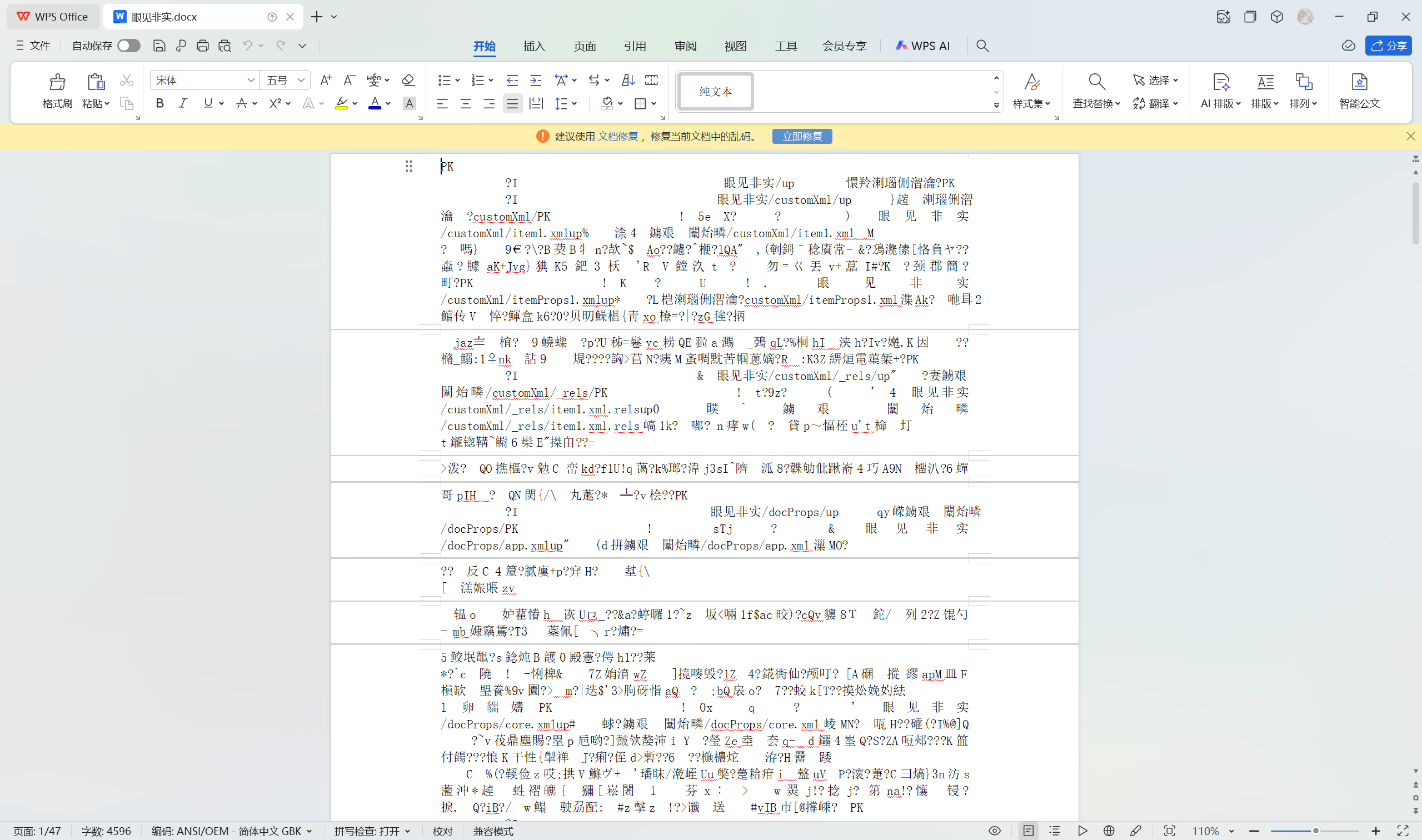The height and width of the screenshot is (840, 1422).
Task: Center-align the paragraph text
Action: tap(465, 103)
